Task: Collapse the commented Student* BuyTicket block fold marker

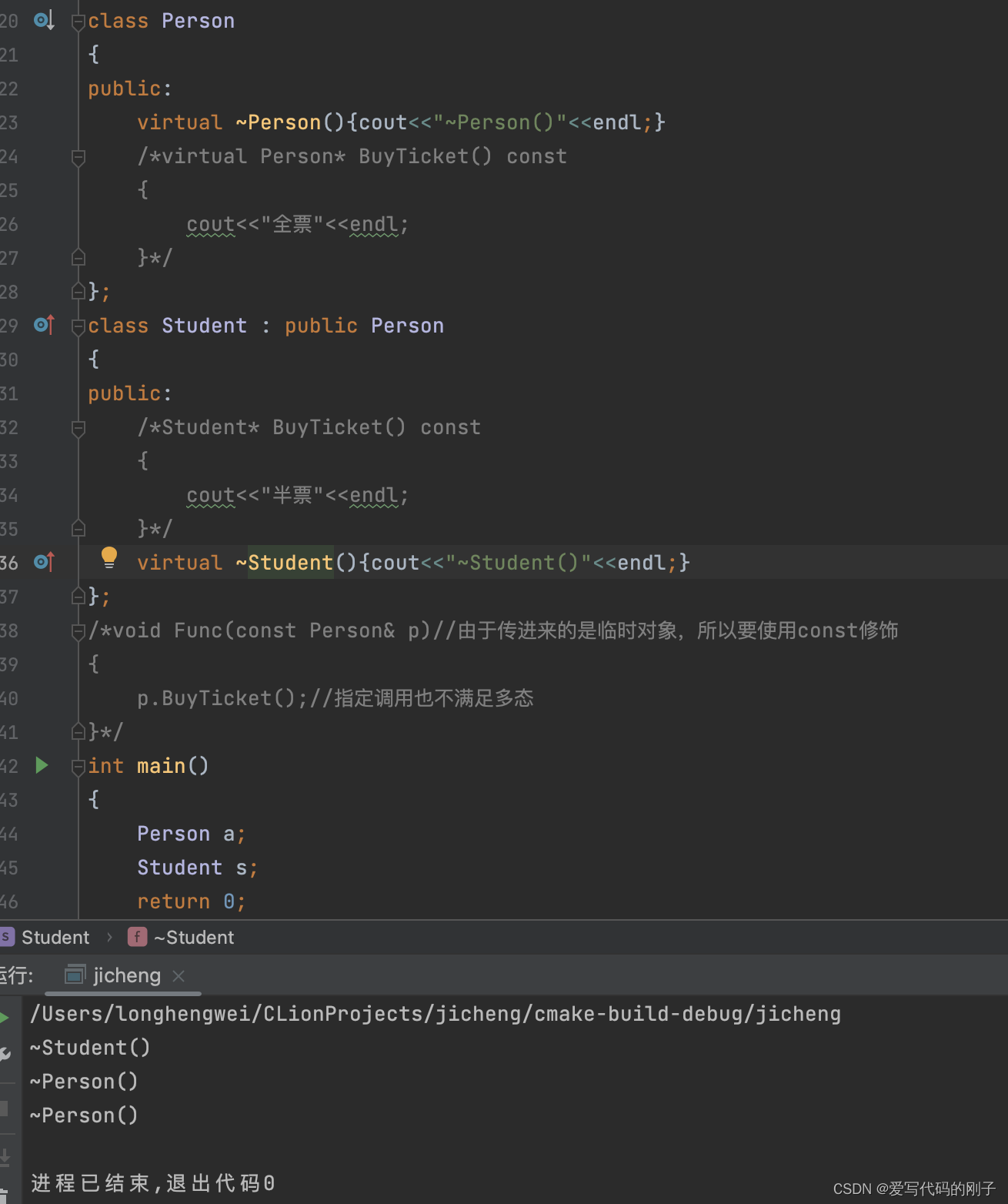Action: click(x=78, y=429)
